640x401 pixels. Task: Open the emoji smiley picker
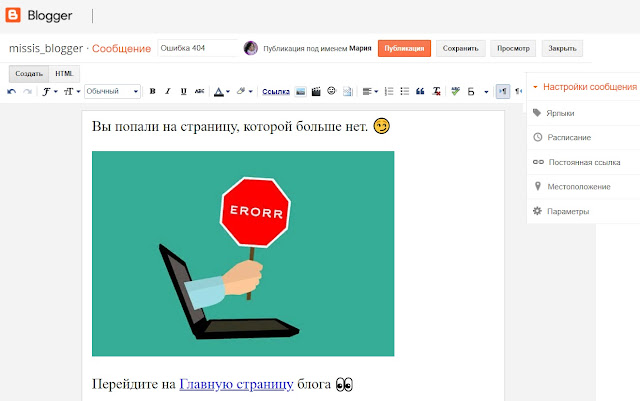(331, 91)
